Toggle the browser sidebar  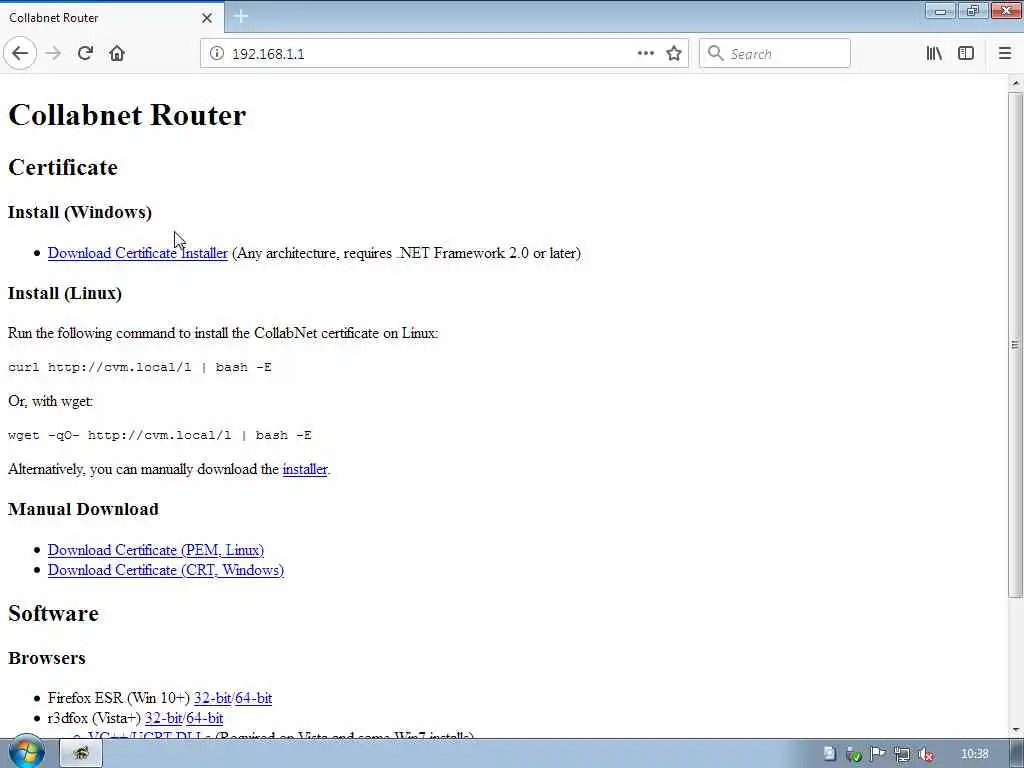(x=966, y=54)
